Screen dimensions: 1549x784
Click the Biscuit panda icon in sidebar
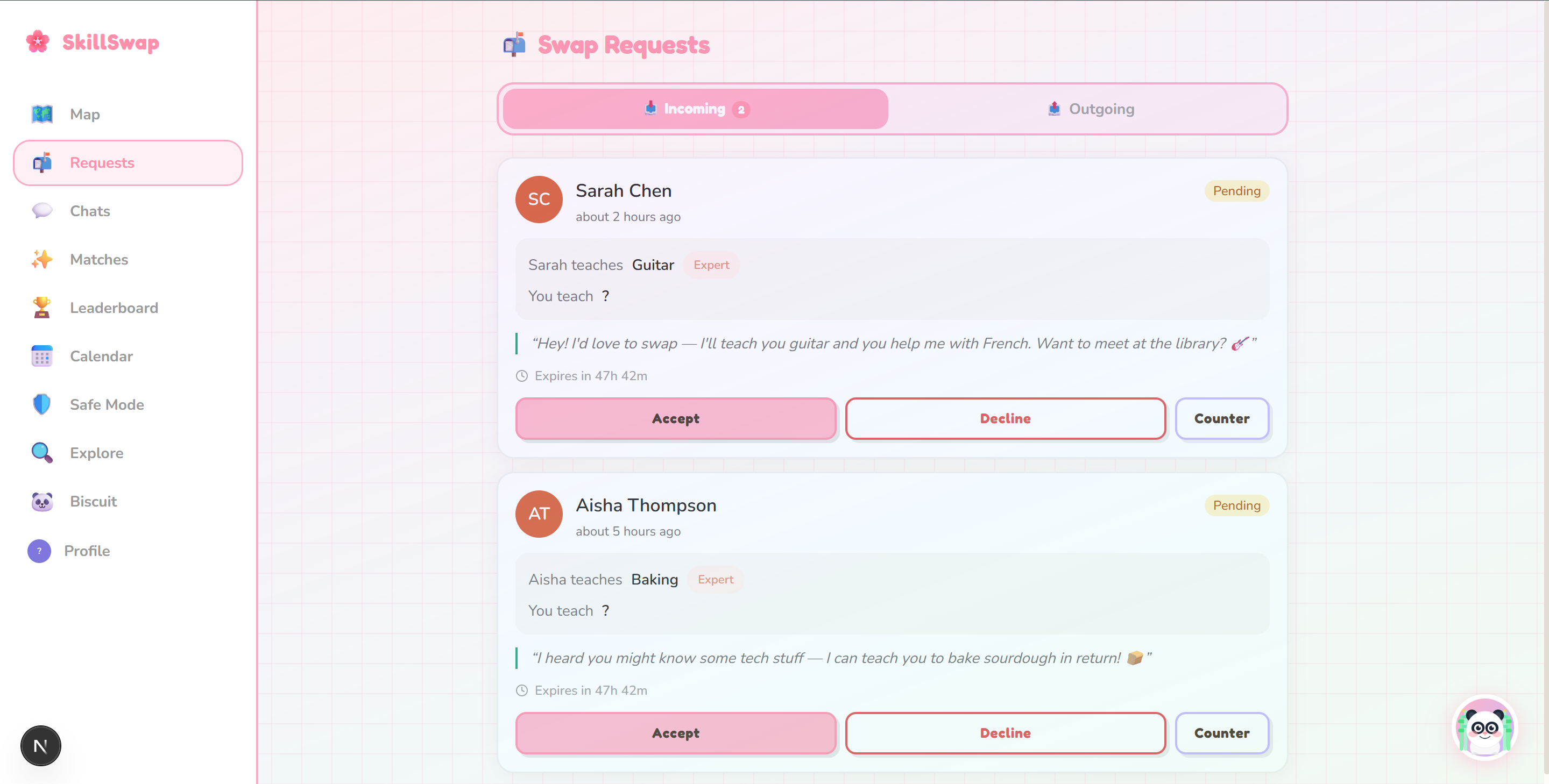pyautogui.click(x=42, y=502)
